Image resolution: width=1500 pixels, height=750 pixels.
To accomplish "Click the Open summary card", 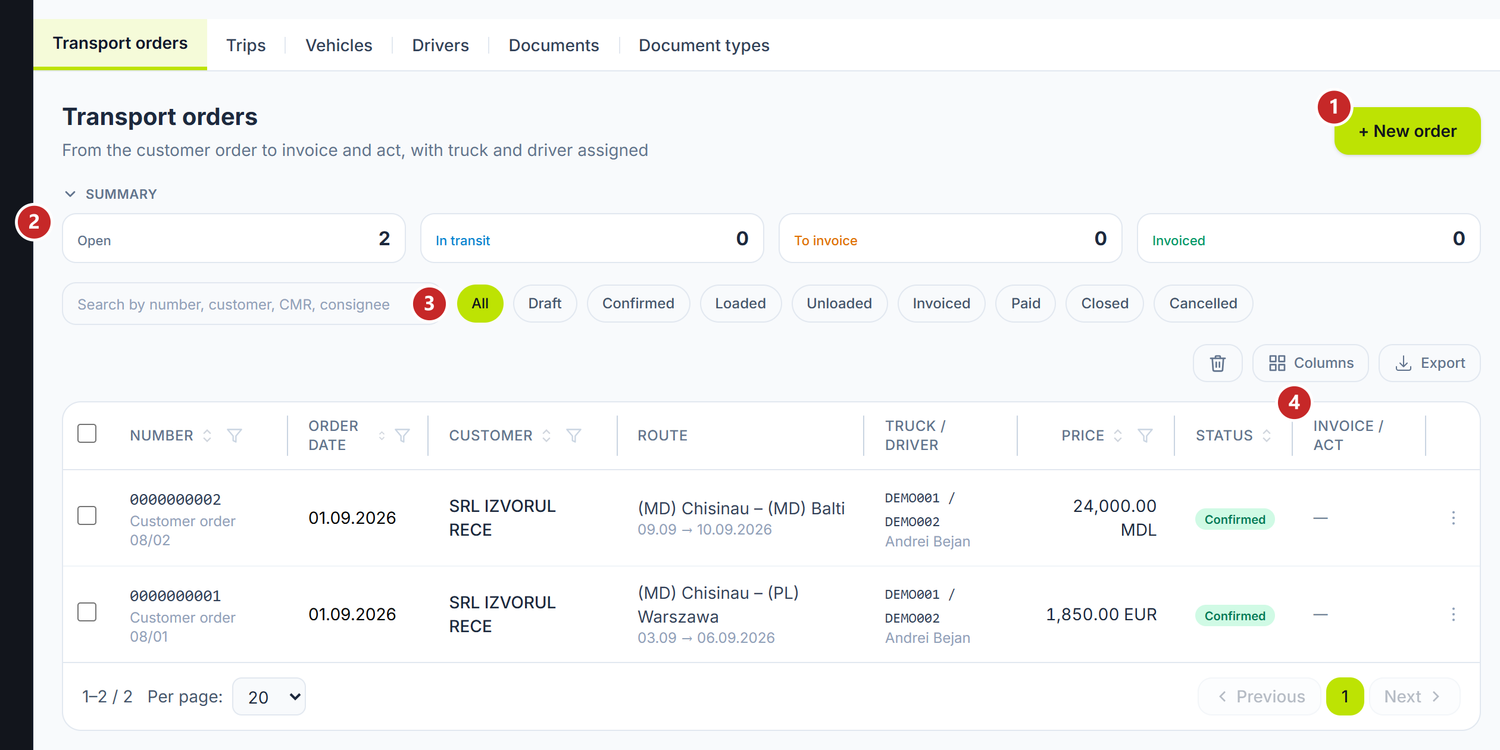I will (234, 239).
